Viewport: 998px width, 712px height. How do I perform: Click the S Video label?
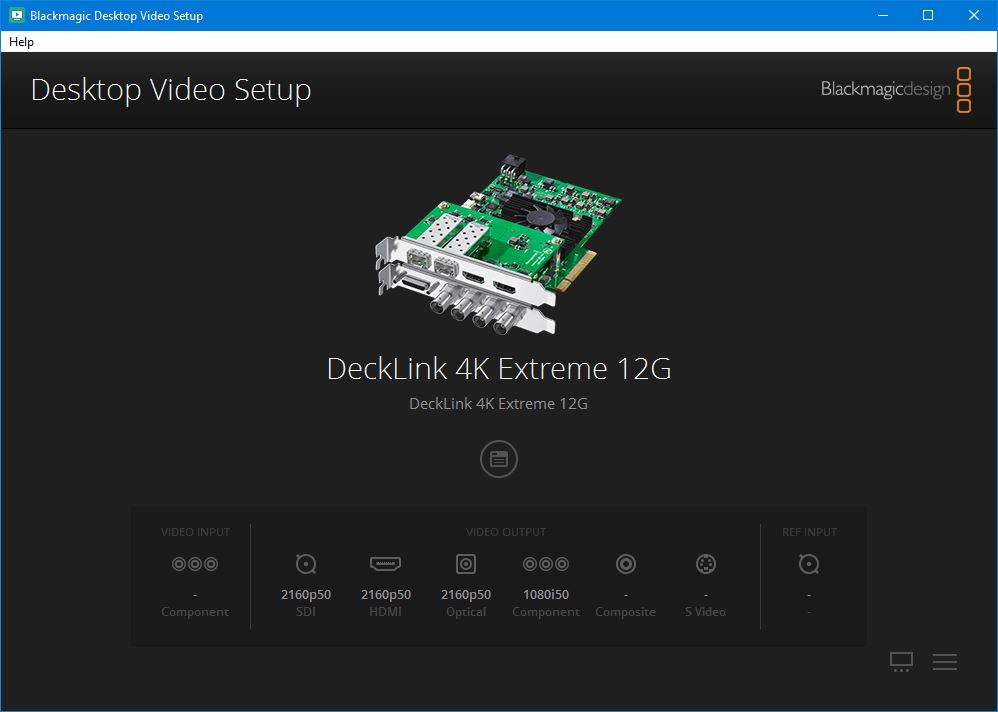(x=705, y=611)
